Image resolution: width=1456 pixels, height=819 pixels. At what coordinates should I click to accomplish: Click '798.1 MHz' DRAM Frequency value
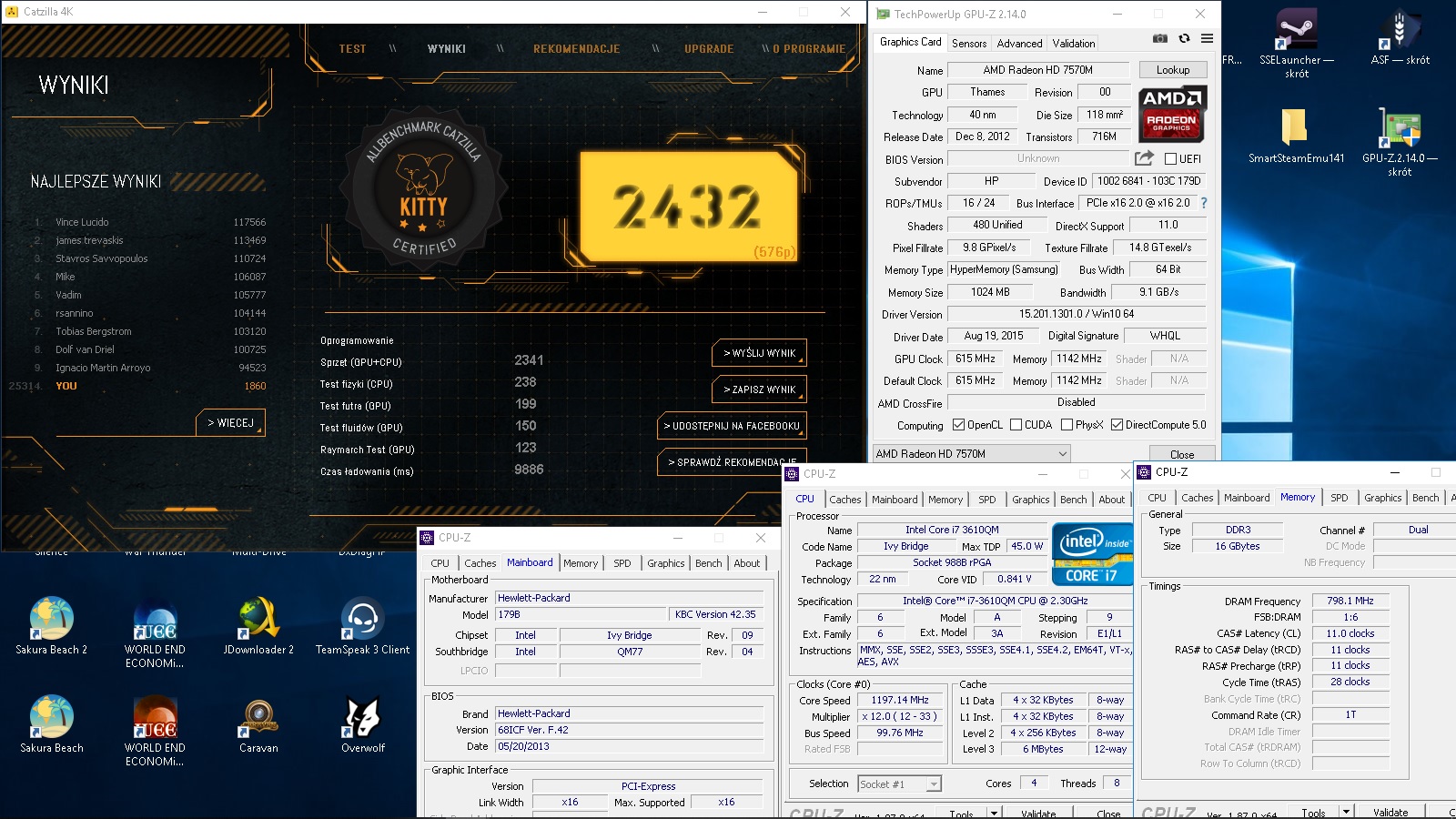pyautogui.click(x=1350, y=601)
